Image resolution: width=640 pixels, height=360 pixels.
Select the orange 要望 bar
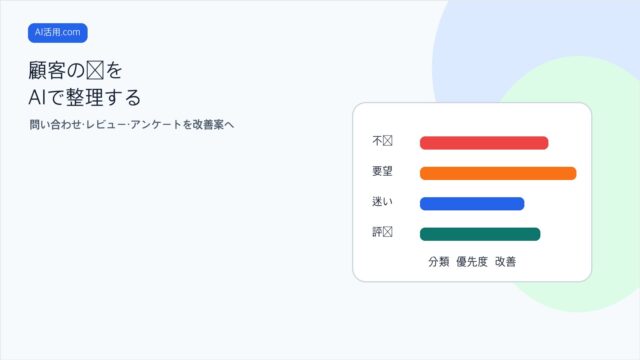[498, 173]
